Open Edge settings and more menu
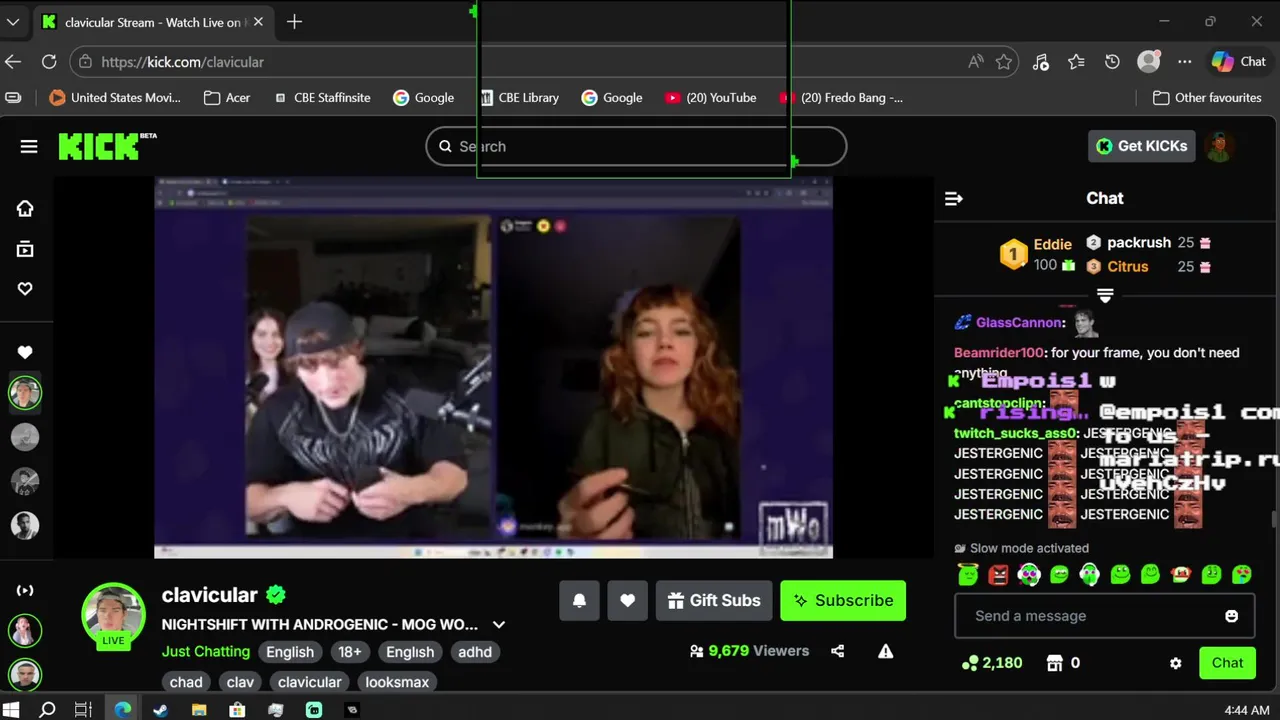This screenshot has height=720, width=1280. (x=1185, y=62)
